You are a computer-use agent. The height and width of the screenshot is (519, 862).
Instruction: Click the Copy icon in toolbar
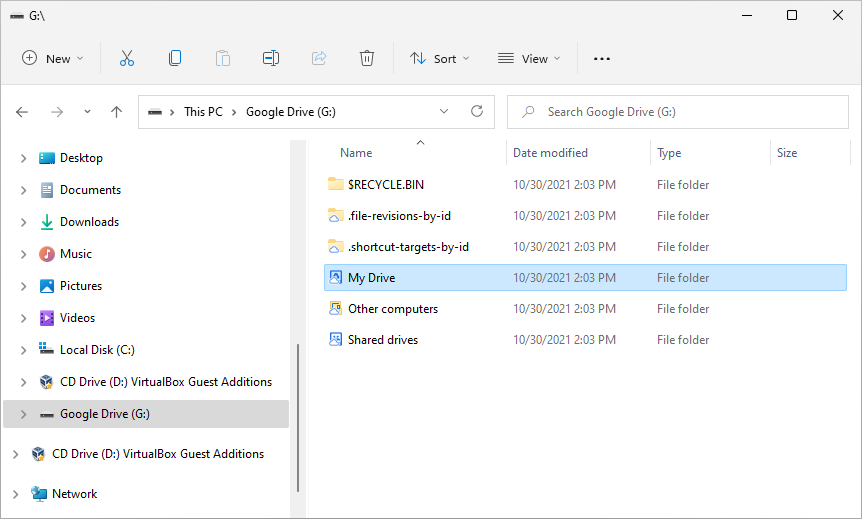tap(175, 58)
